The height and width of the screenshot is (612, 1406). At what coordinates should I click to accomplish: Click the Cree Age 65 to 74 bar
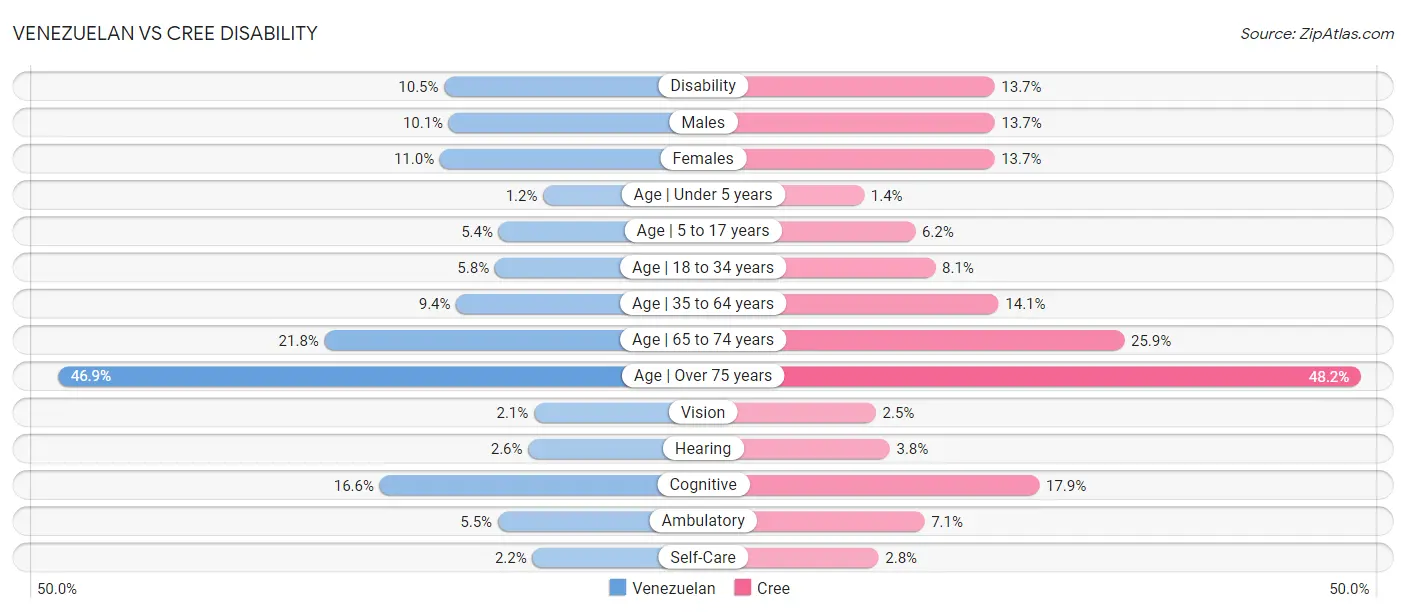(x=950, y=340)
